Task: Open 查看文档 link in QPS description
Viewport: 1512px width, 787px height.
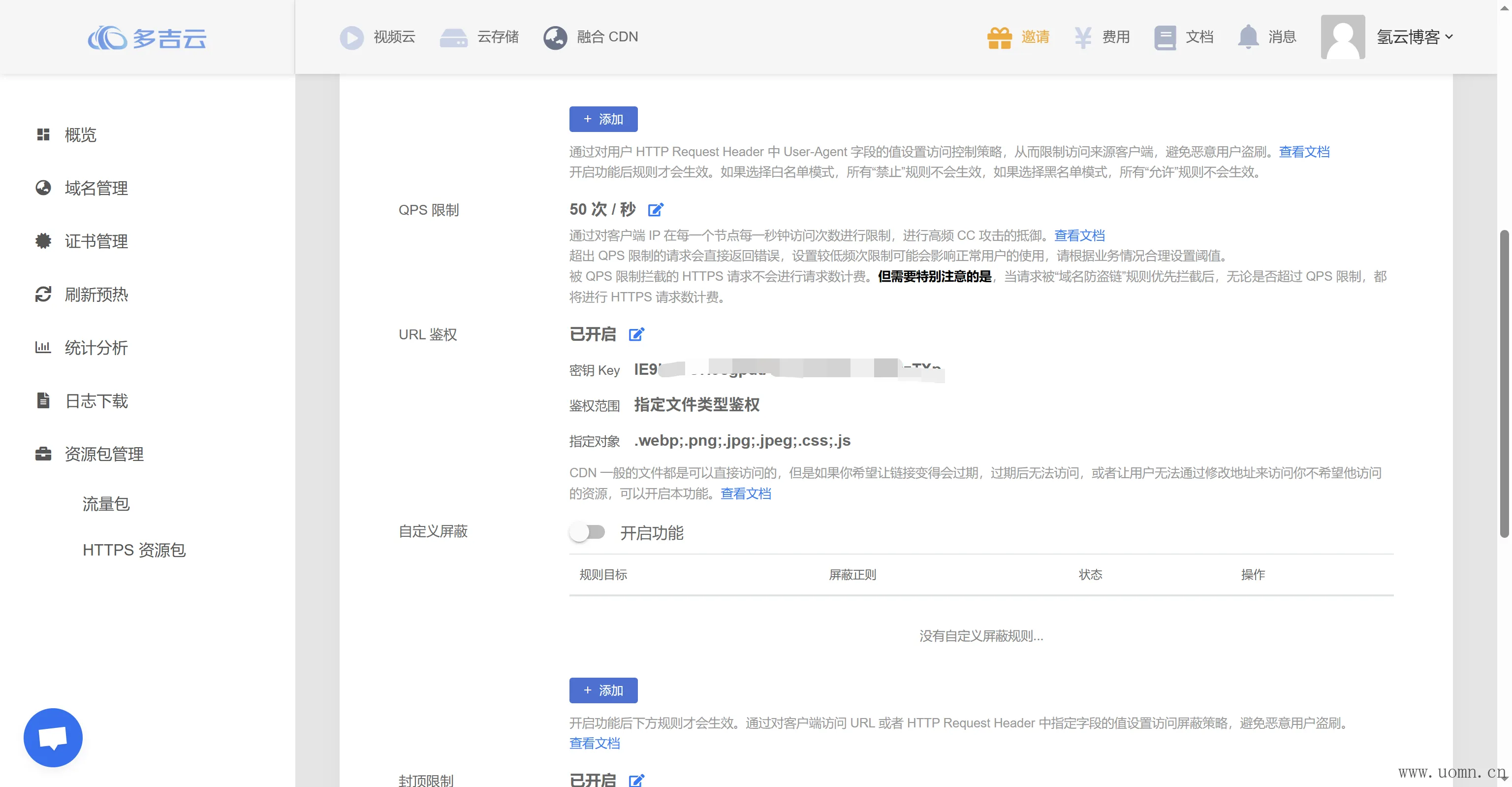Action: coord(1079,235)
